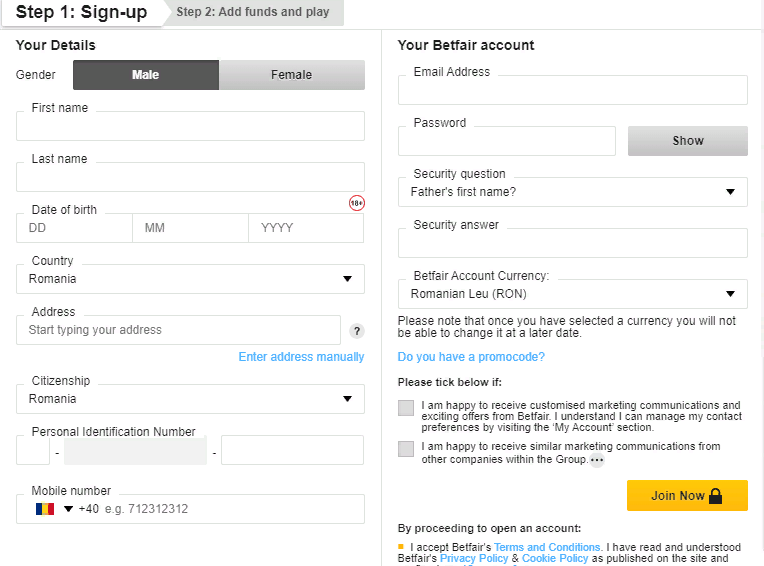This screenshot has width=764, height=566.
Task: Focus the Email Address field
Action: (573, 90)
